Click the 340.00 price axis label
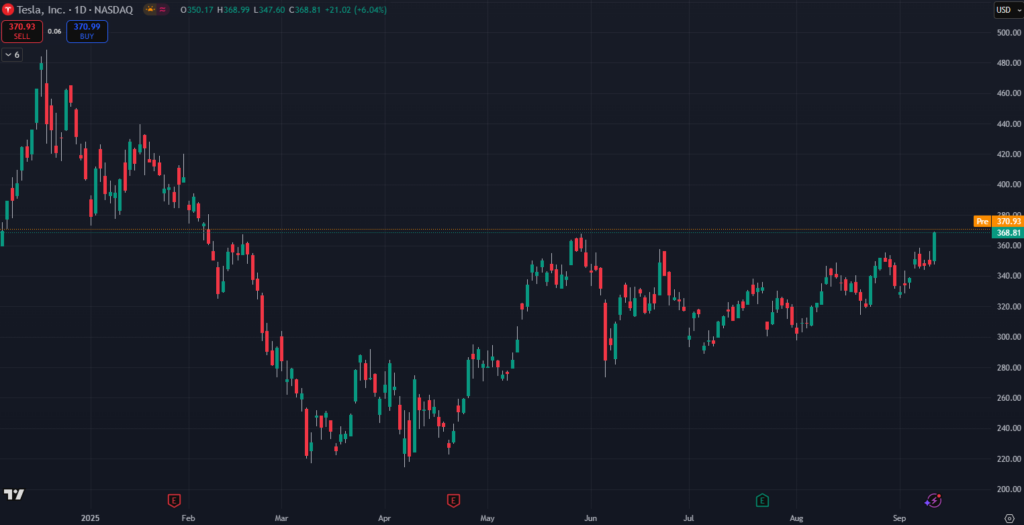The height and width of the screenshot is (525, 1024). pyautogui.click(x=1008, y=276)
